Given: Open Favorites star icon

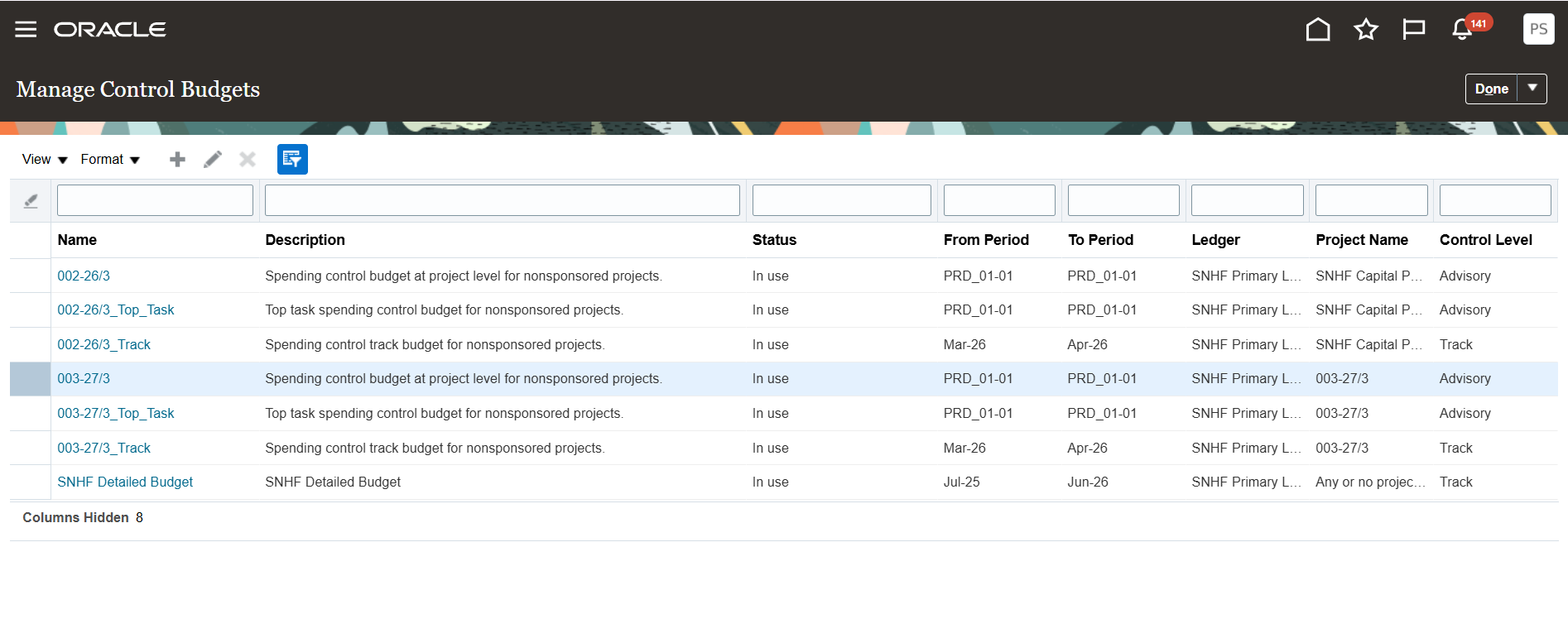Looking at the screenshot, I should [1366, 30].
